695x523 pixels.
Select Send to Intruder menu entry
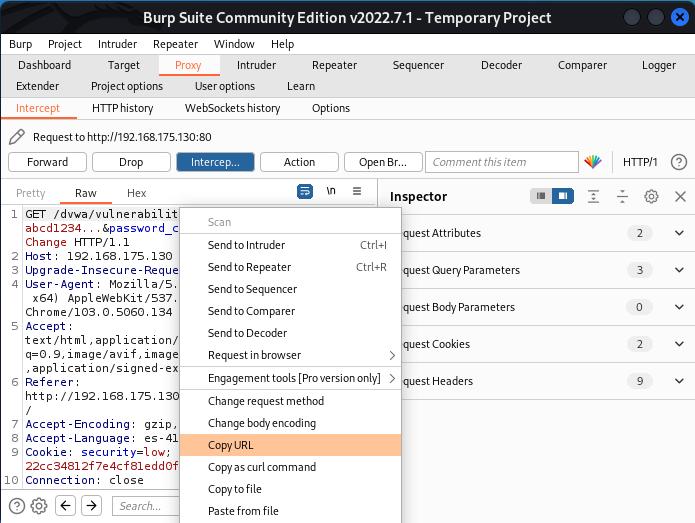[x=291, y=245]
